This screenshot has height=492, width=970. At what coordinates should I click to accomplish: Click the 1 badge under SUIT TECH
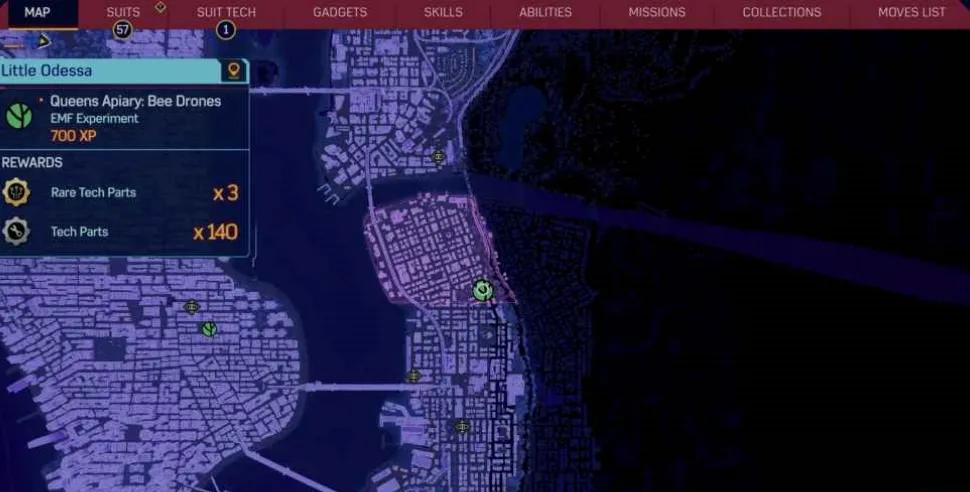226,29
